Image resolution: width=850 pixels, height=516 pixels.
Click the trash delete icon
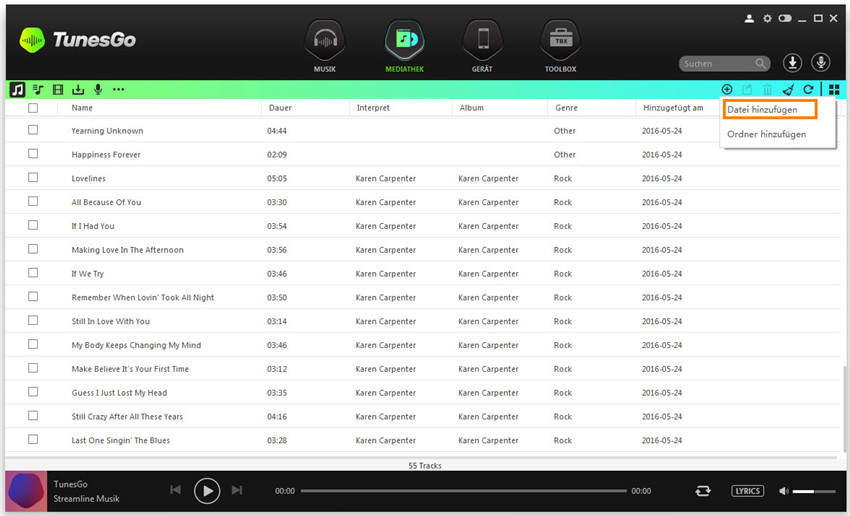[768, 89]
